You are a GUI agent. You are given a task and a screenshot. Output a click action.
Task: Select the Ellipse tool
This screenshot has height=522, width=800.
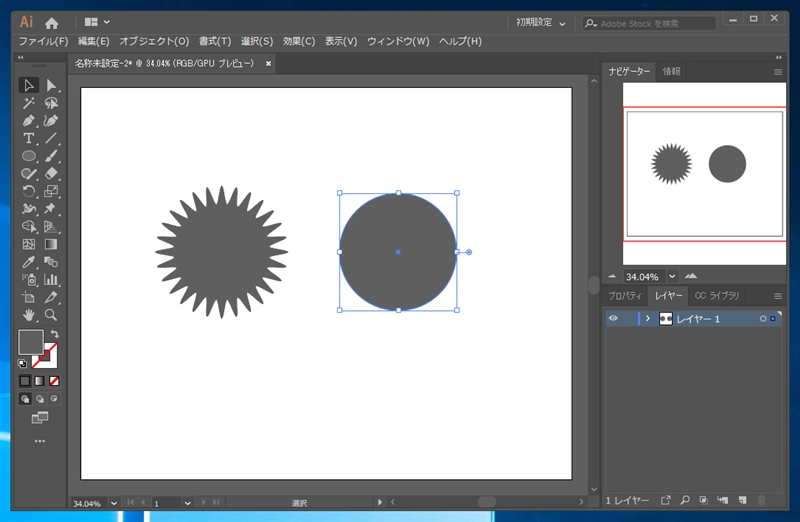pyautogui.click(x=29, y=156)
